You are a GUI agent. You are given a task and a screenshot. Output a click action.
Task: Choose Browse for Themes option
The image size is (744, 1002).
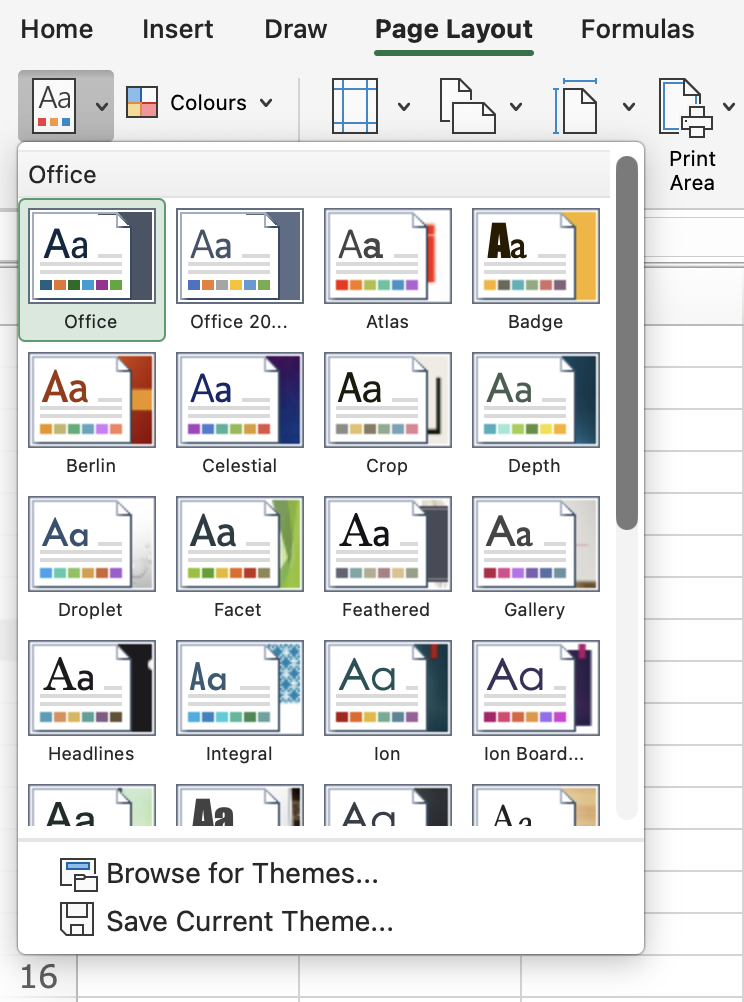[x=241, y=874]
